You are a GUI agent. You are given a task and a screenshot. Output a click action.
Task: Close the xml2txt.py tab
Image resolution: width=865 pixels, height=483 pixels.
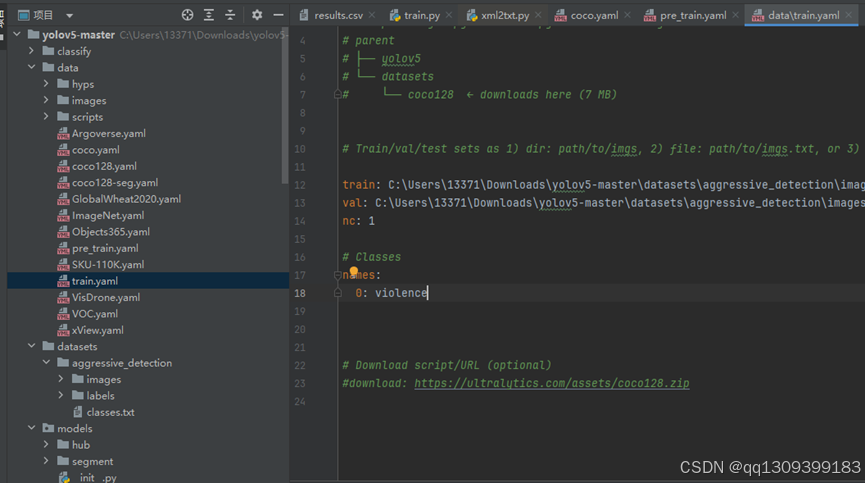point(538,15)
